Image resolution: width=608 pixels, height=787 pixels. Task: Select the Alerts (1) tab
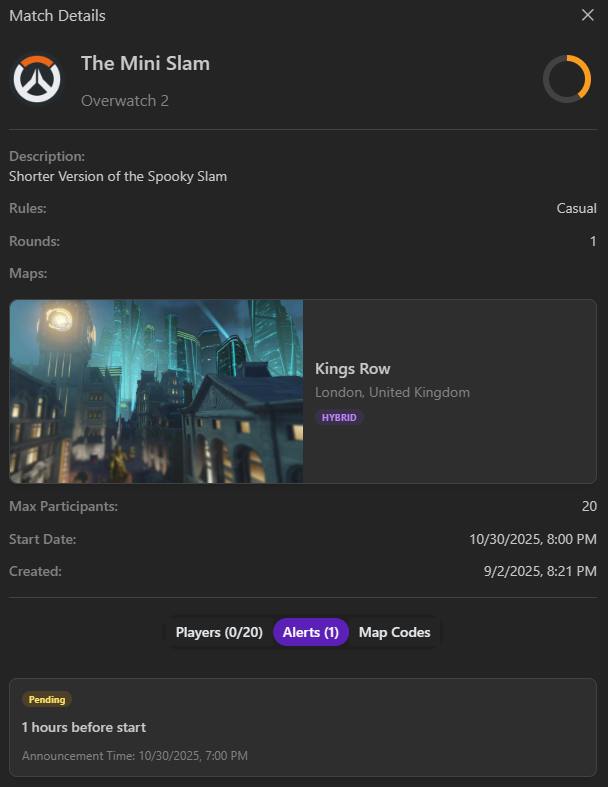(x=310, y=632)
